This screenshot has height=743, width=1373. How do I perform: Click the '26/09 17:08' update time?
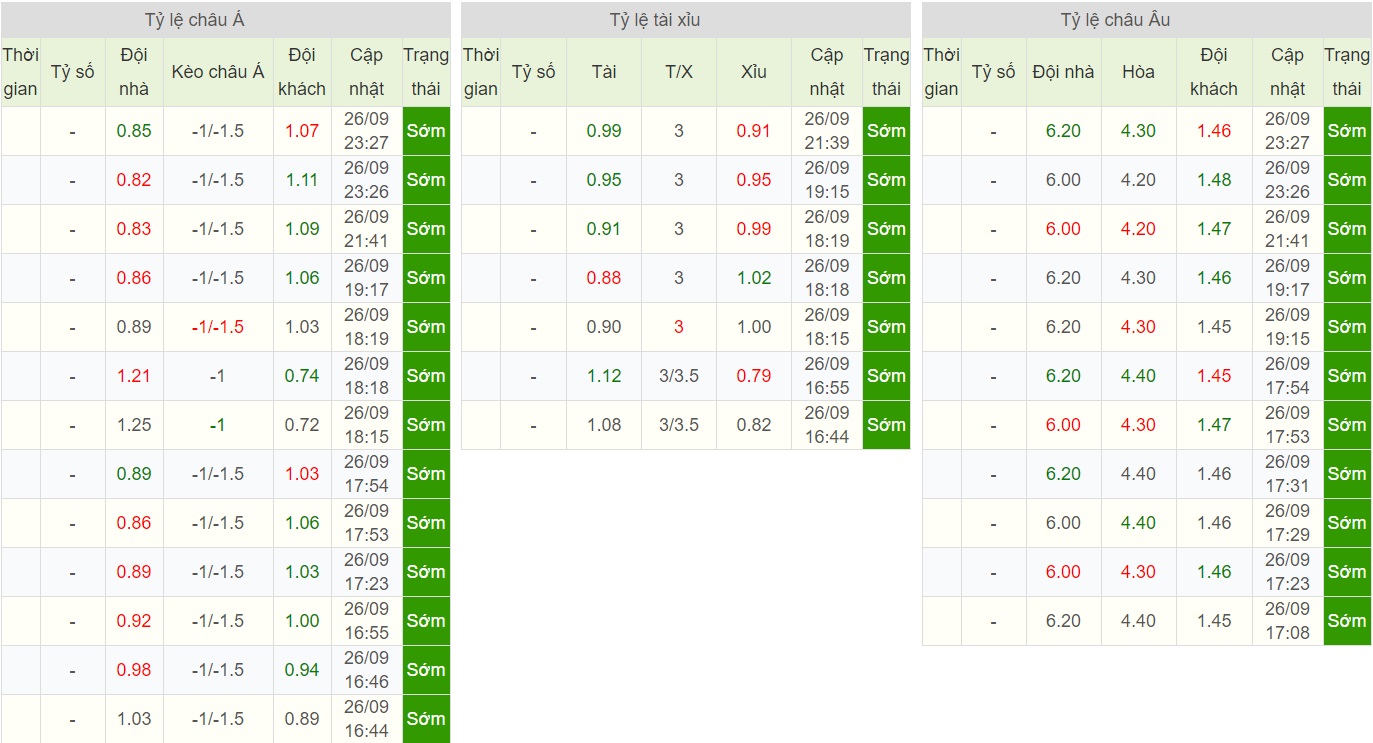pyautogui.click(x=1287, y=621)
